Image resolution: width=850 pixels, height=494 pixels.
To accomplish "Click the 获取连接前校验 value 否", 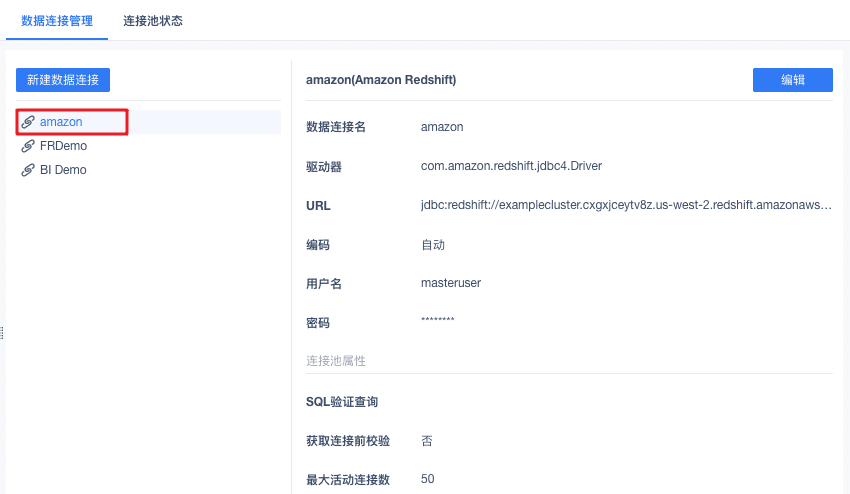I will pyautogui.click(x=427, y=441).
